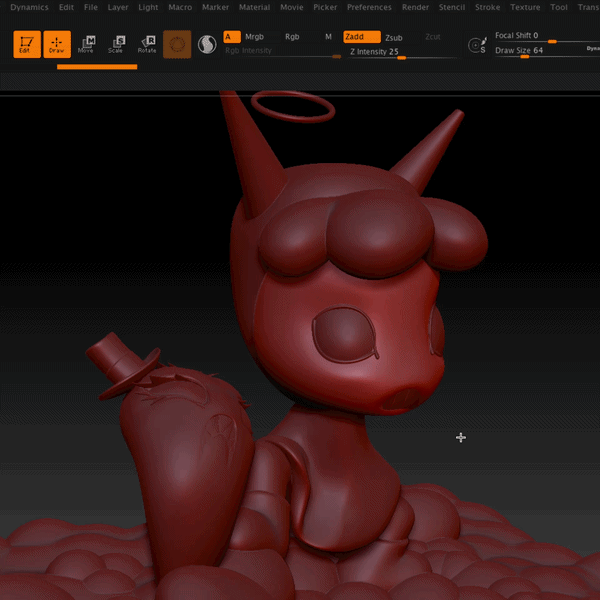Click the Gizmo 3D sphere icon

point(177,44)
